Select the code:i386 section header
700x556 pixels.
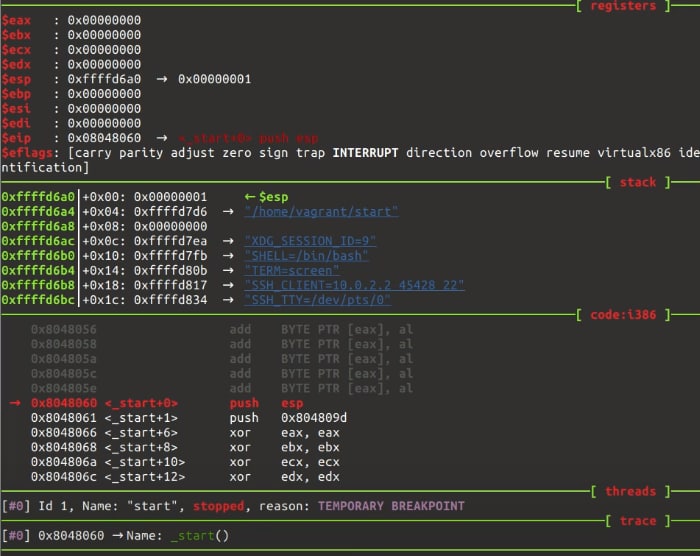coord(623,315)
